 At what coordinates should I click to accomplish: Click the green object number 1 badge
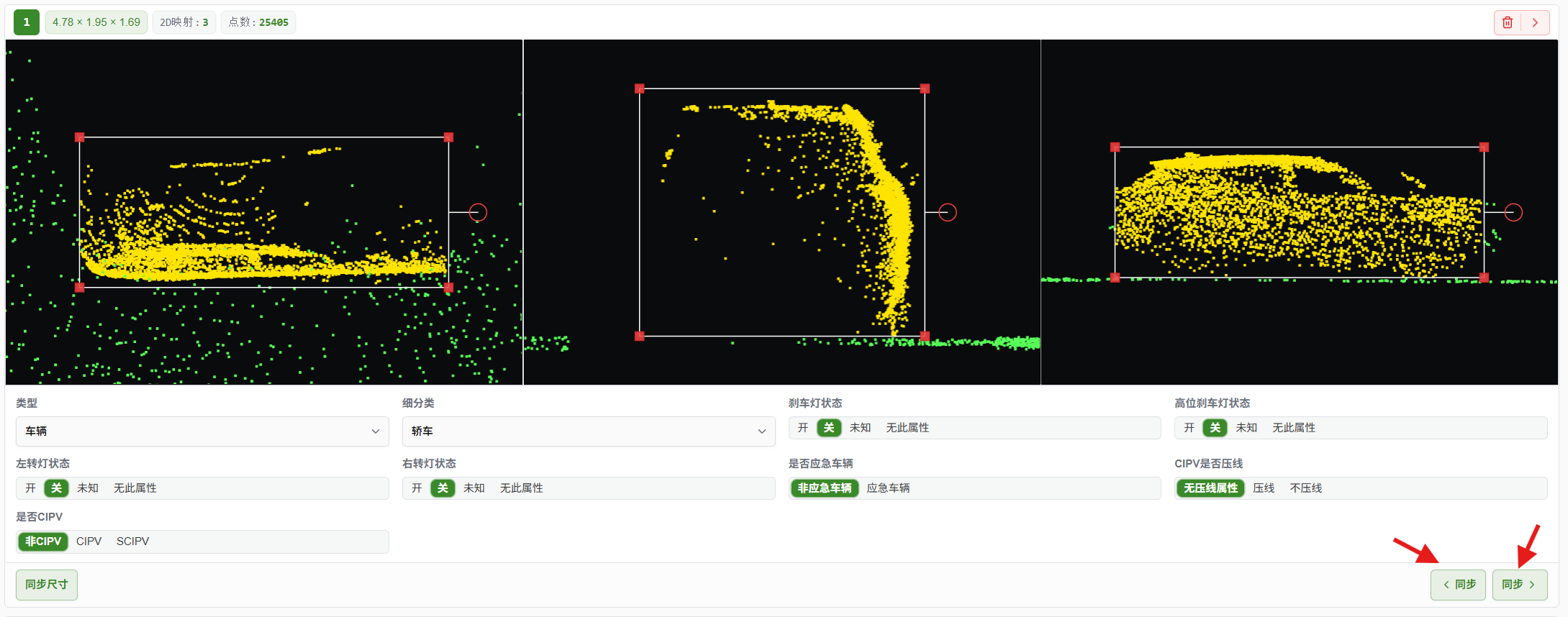27,22
